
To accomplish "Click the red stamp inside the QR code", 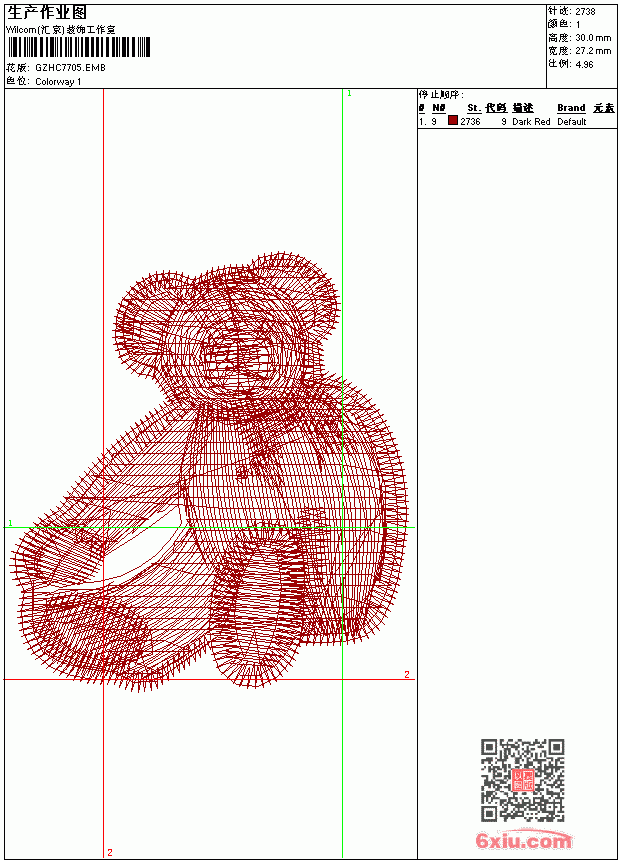I will (x=523, y=780).
